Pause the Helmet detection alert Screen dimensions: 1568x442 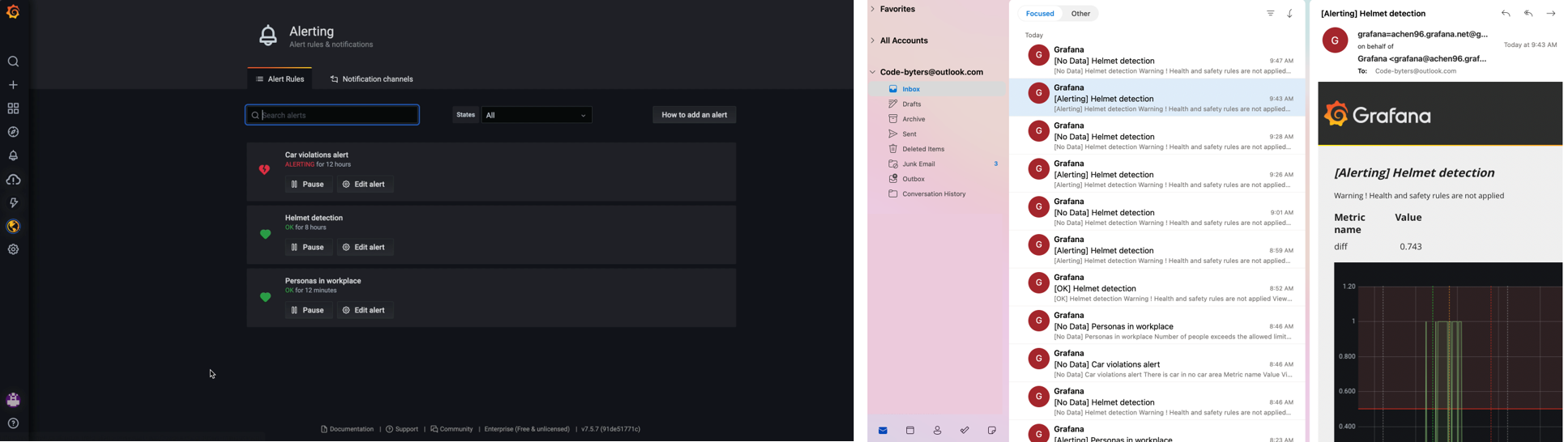(x=309, y=248)
